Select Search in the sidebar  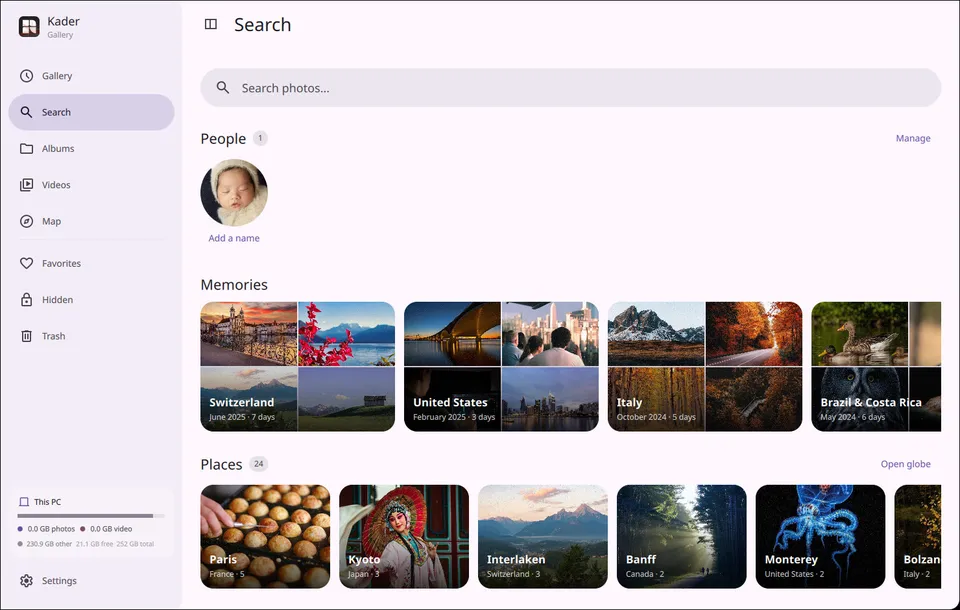[91, 112]
